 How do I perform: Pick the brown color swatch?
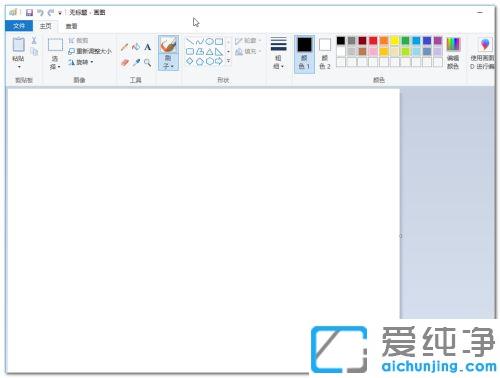click(x=362, y=52)
